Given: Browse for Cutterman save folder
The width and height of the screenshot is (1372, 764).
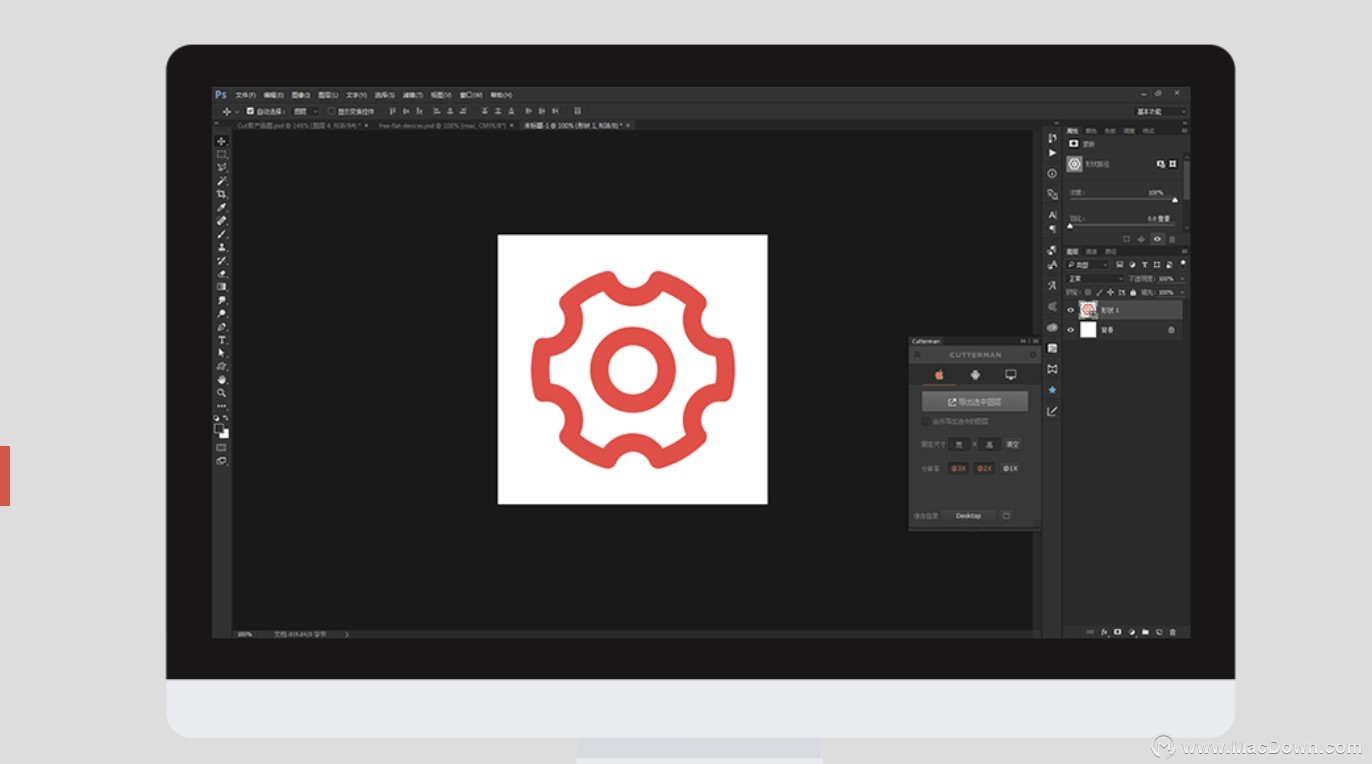Looking at the screenshot, I should pyautogui.click(x=1006, y=516).
